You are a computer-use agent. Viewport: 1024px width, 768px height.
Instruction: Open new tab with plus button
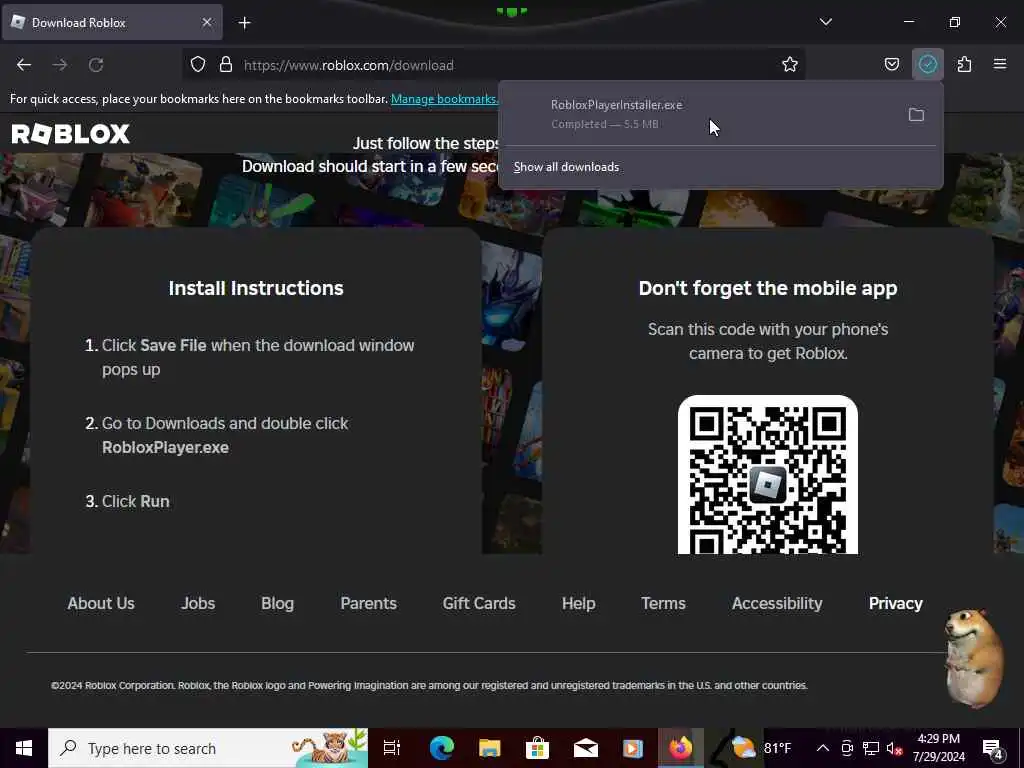tap(244, 23)
